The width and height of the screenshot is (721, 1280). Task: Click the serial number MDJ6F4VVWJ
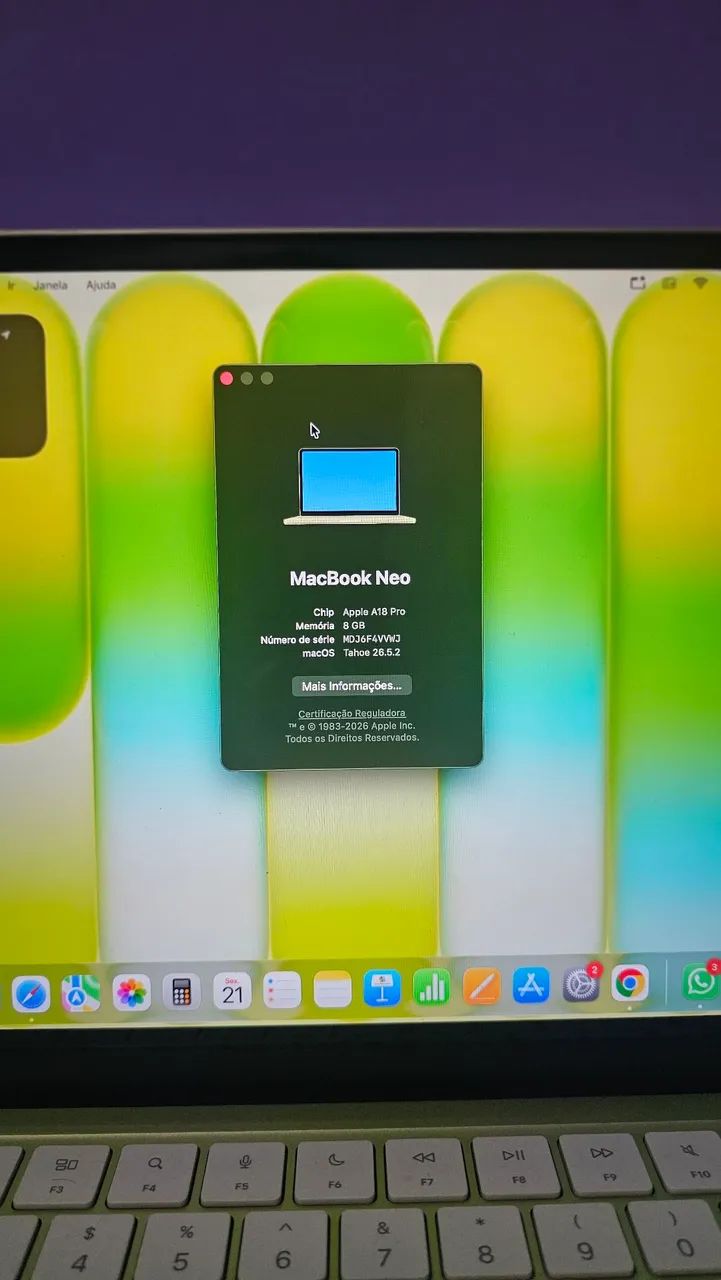372,639
